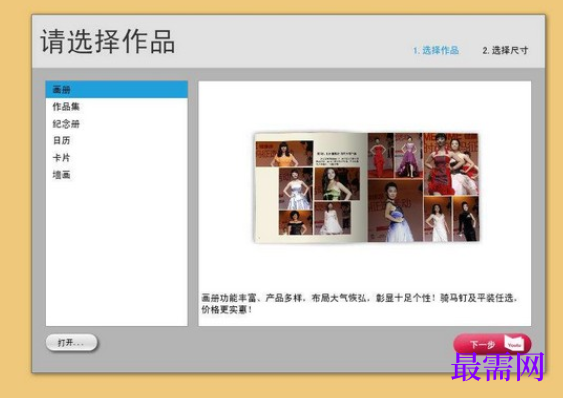
Task: Choose 日历 from the list
Action: tap(116, 140)
